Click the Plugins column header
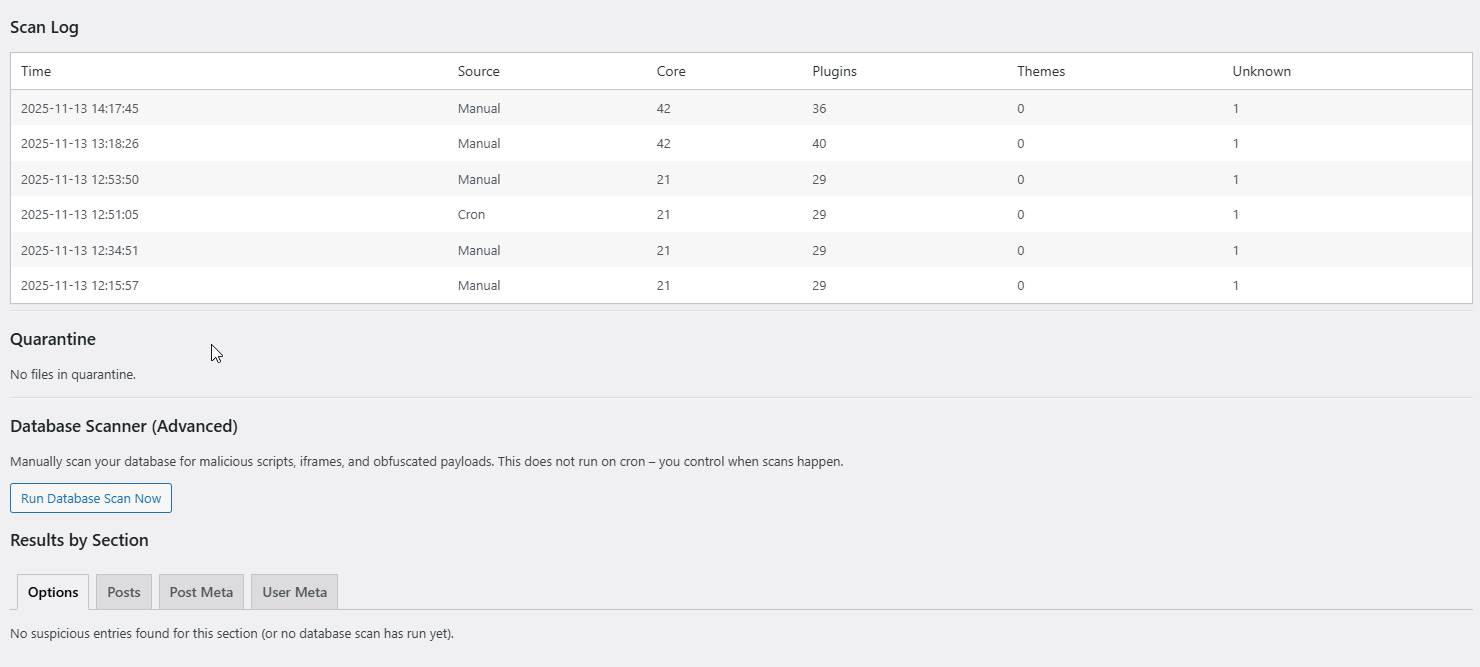The width and height of the screenshot is (1480, 667). [x=834, y=71]
